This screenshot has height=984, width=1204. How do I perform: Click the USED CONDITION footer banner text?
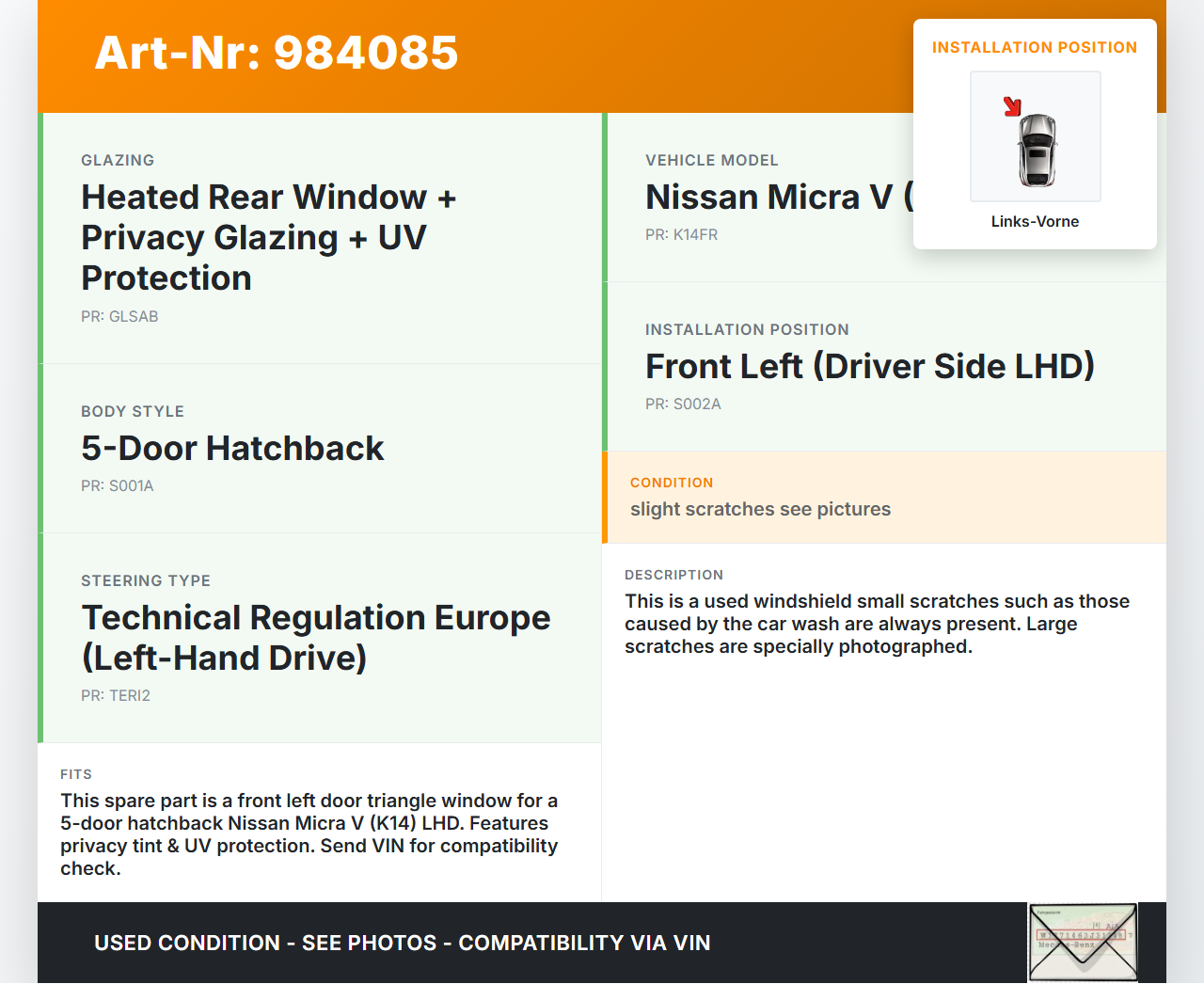point(402,943)
